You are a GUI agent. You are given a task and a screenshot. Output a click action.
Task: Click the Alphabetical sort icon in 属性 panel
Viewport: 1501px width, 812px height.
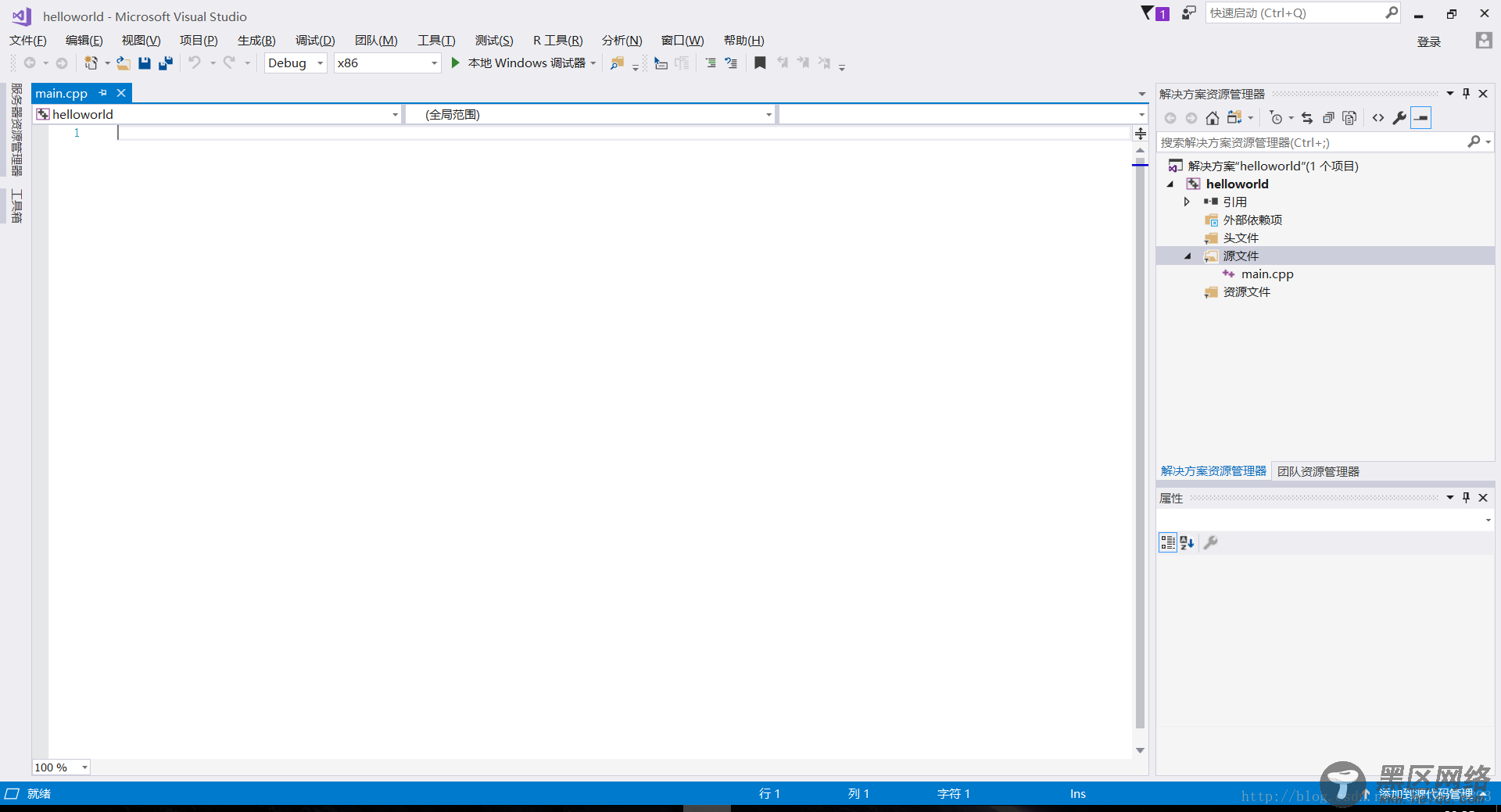1188,542
